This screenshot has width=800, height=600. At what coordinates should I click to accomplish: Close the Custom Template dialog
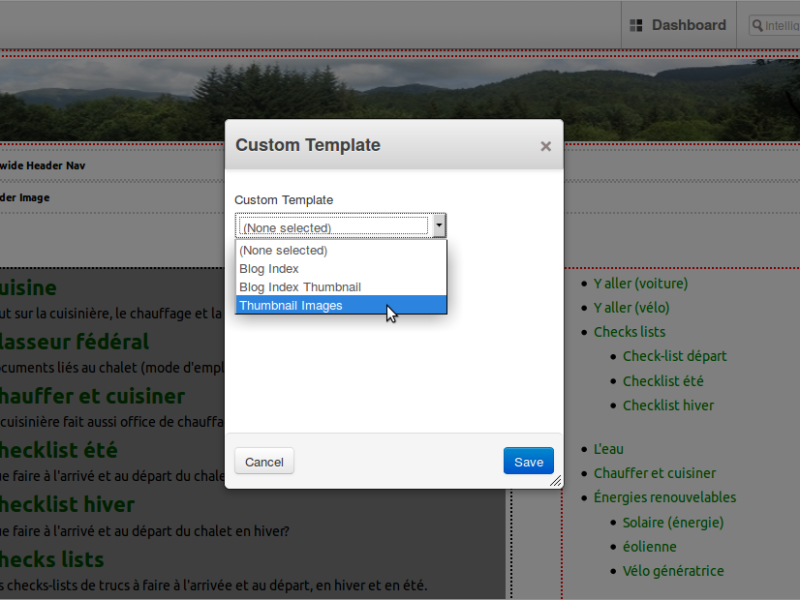(x=545, y=146)
